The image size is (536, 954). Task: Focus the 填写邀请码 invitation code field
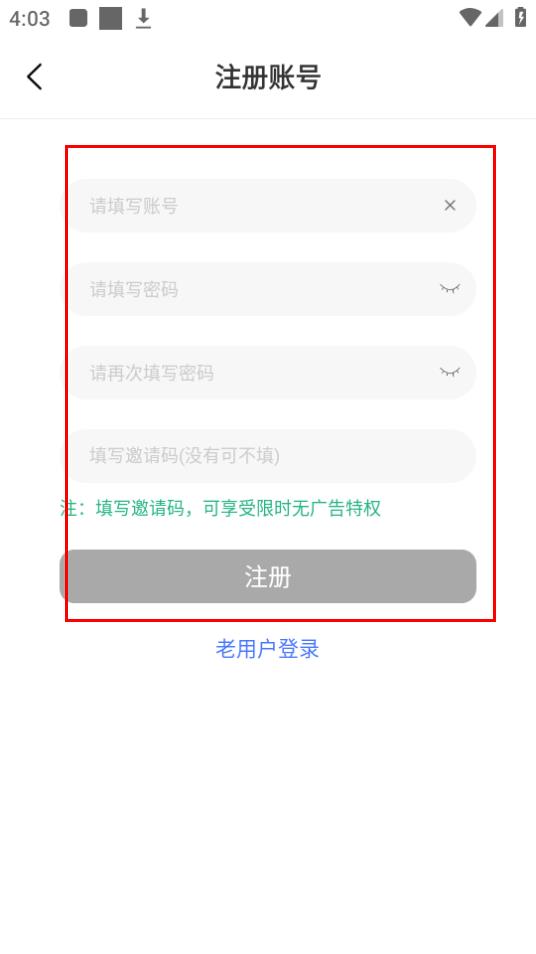[270, 456]
